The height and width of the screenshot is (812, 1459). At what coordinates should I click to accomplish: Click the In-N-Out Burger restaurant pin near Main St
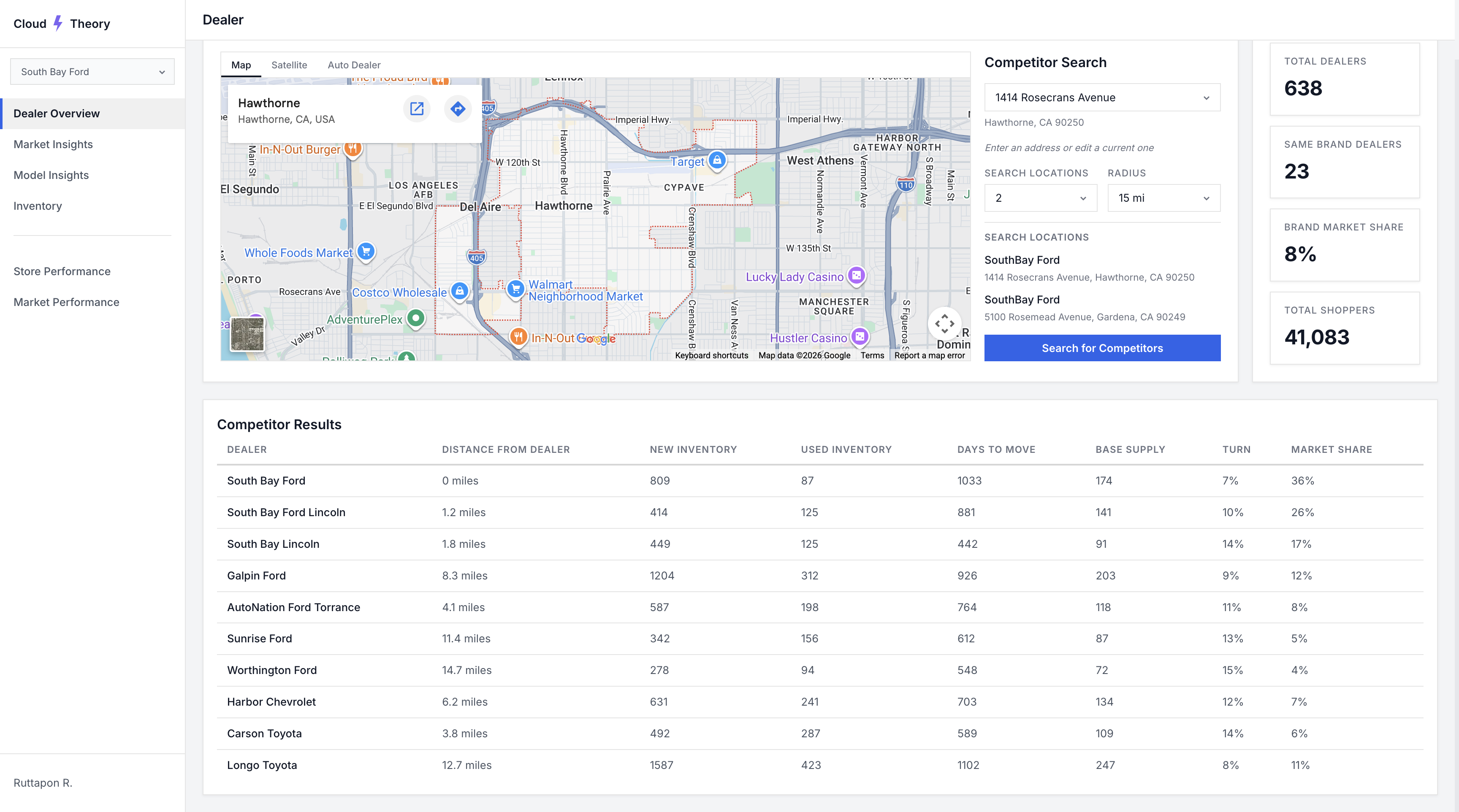pos(353,149)
